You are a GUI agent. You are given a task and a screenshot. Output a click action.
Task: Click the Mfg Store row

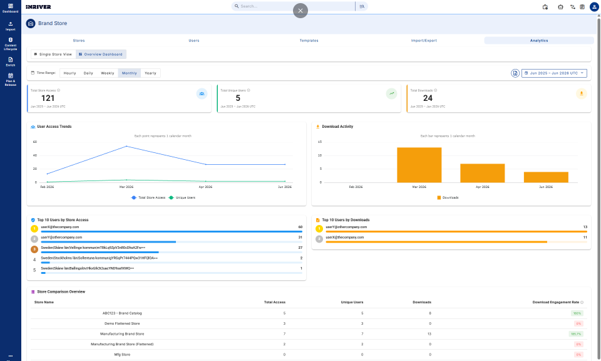(309, 354)
